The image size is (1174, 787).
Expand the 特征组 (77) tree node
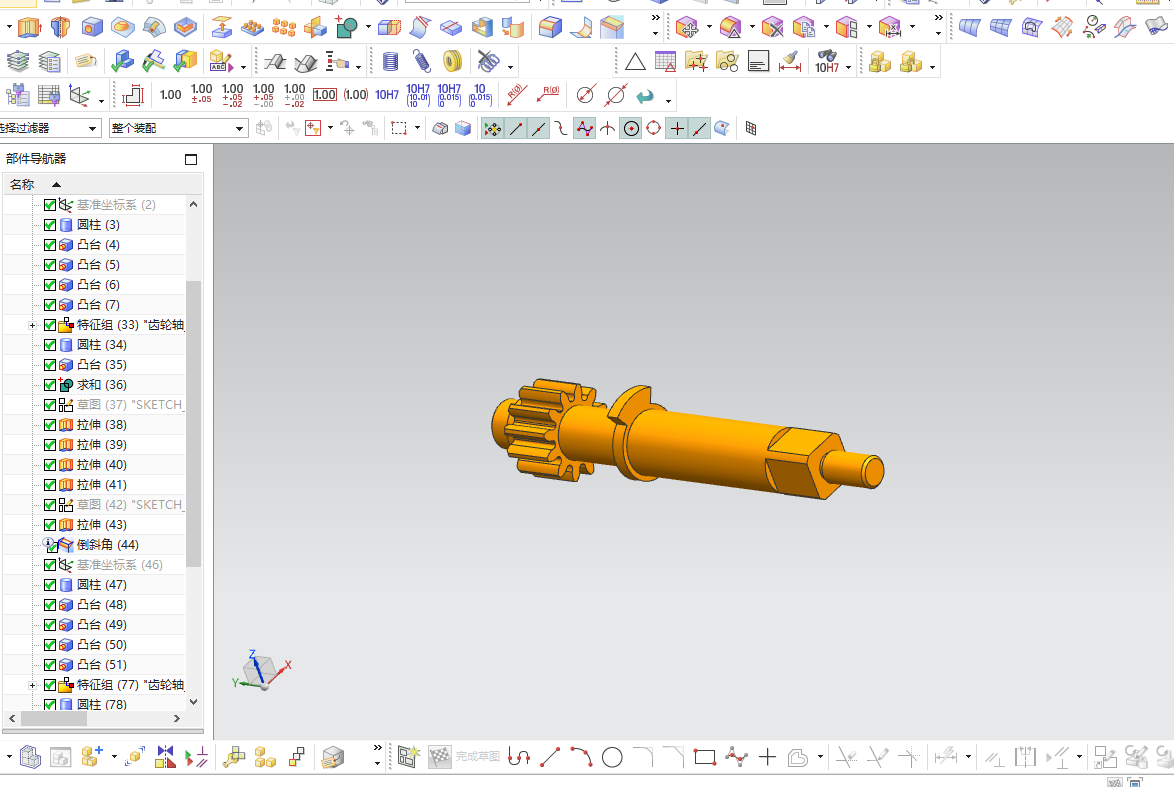(32, 685)
